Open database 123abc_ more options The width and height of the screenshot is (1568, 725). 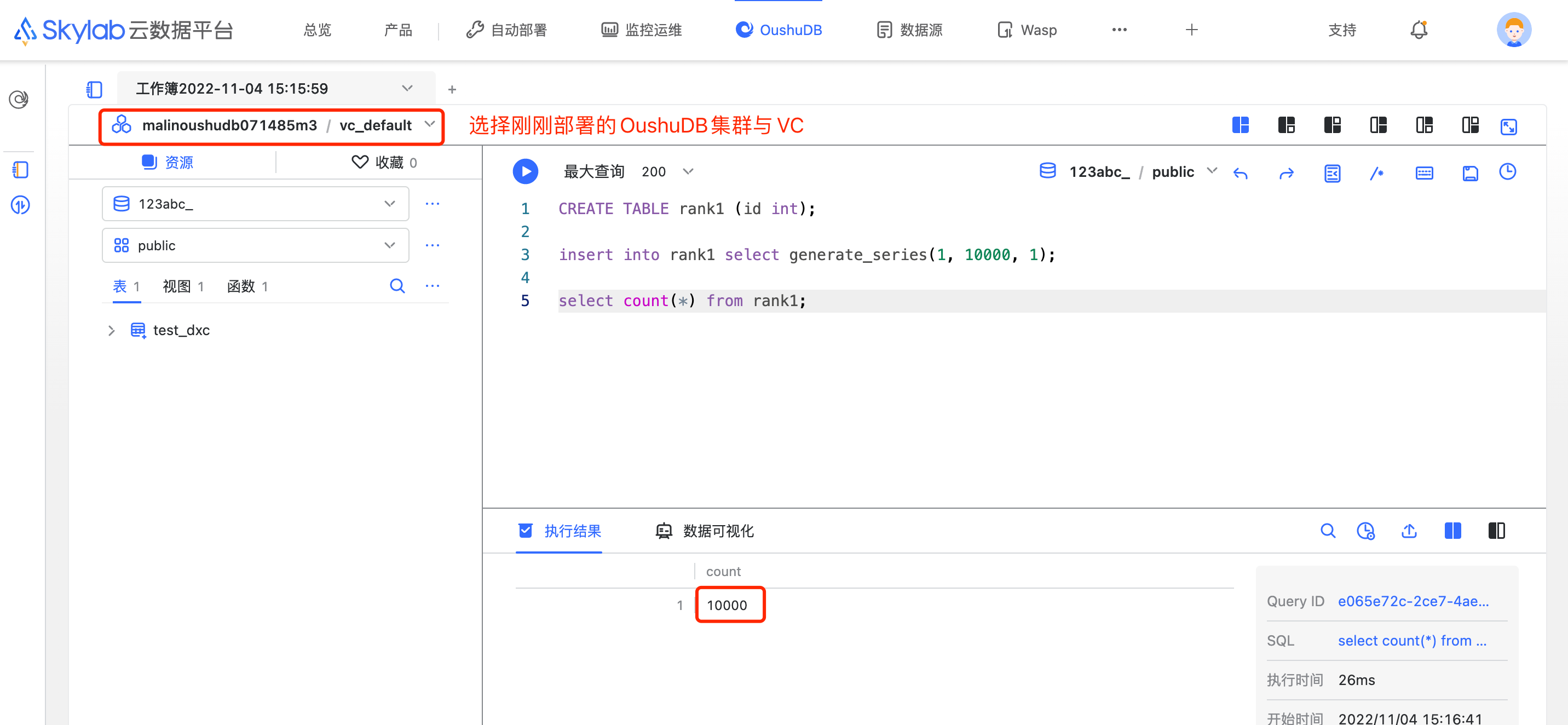pyautogui.click(x=432, y=203)
